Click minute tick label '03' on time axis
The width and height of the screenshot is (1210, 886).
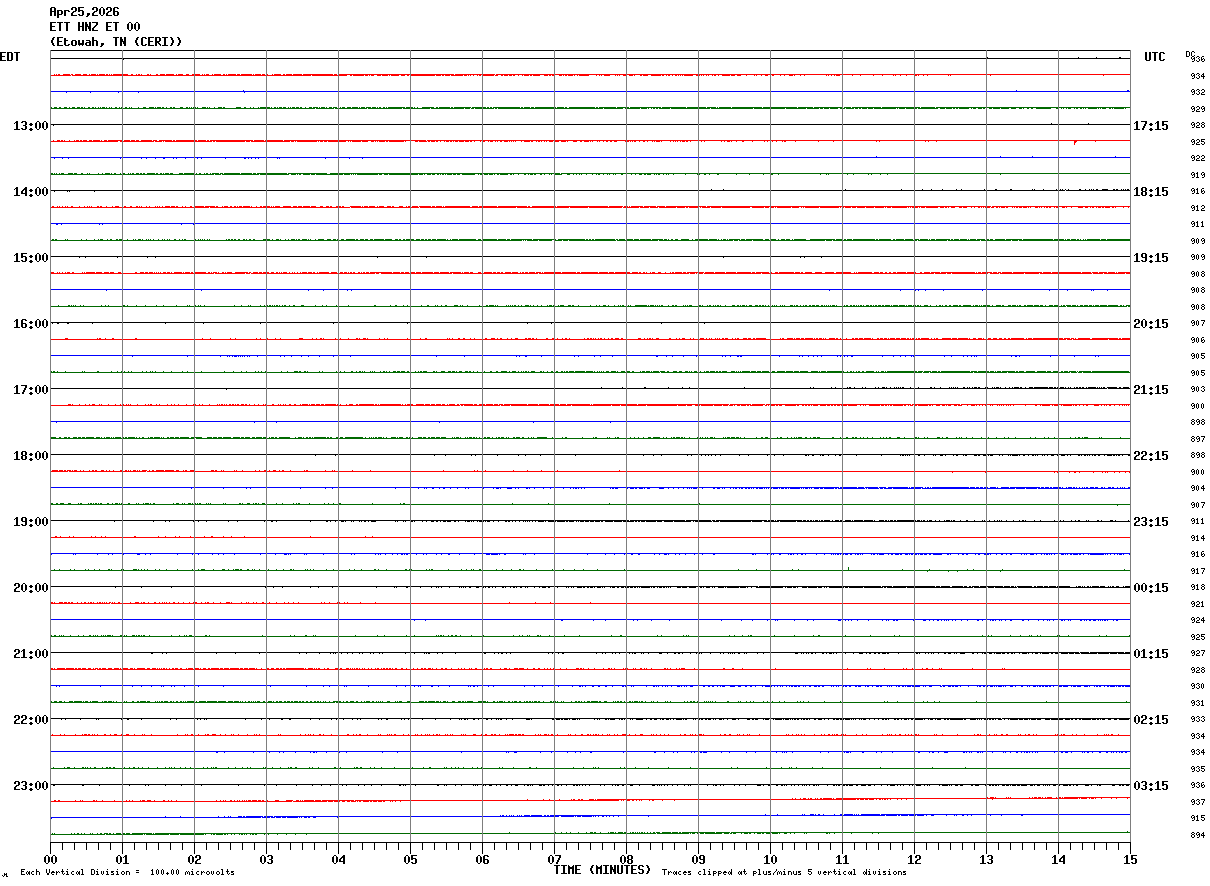(x=266, y=859)
